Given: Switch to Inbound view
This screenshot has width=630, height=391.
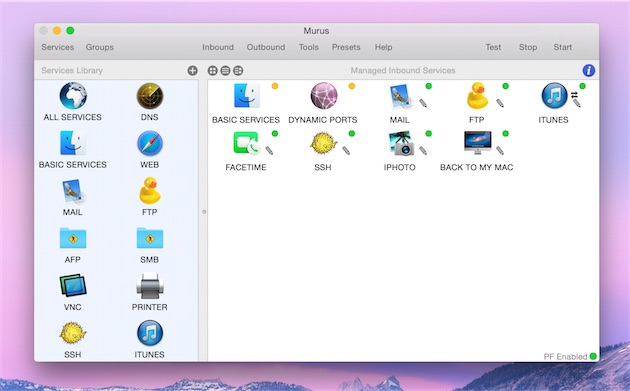Looking at the screenshot, I should tap(218, 47).
